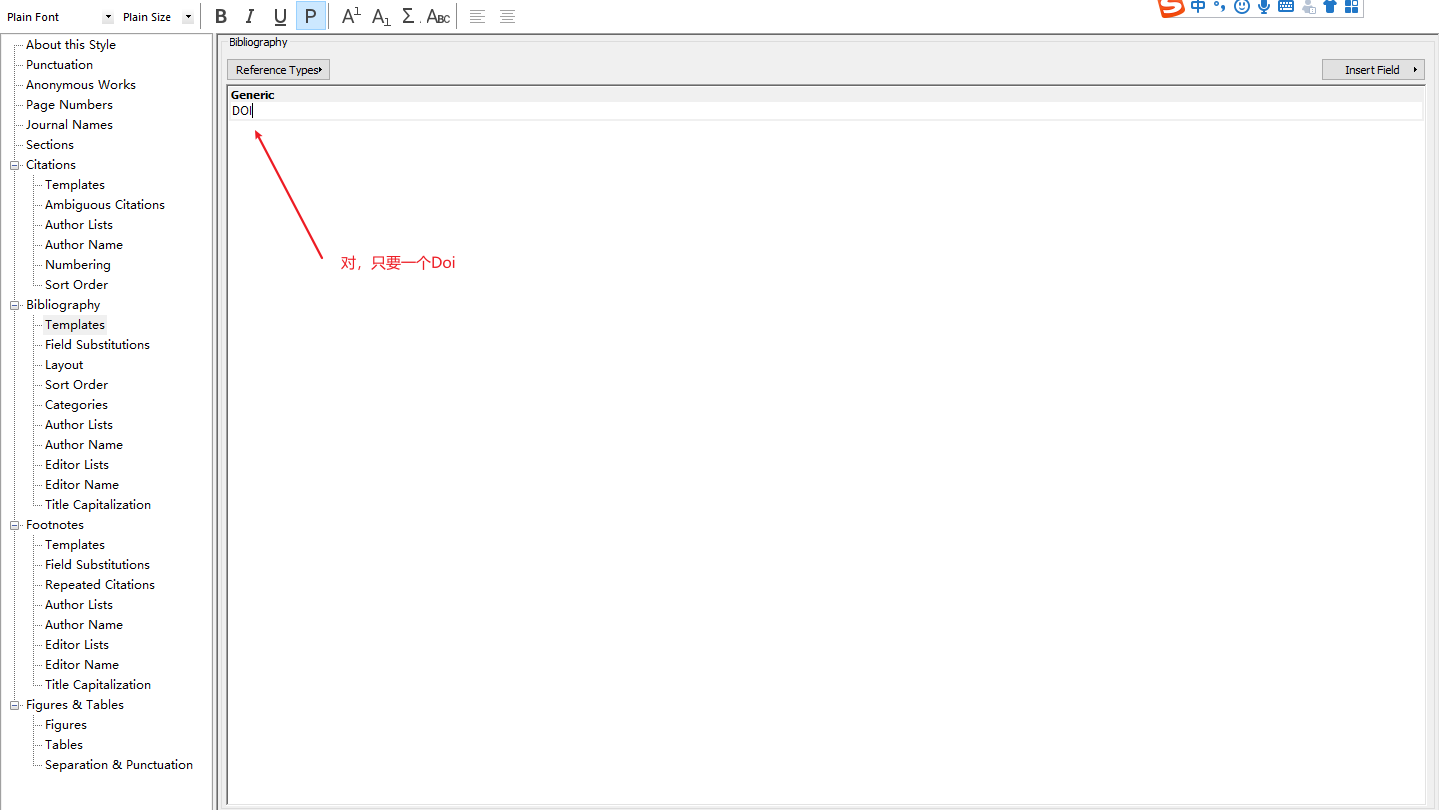Collapse the Citations tree node

pyautogui.click(x=15, y=165)
